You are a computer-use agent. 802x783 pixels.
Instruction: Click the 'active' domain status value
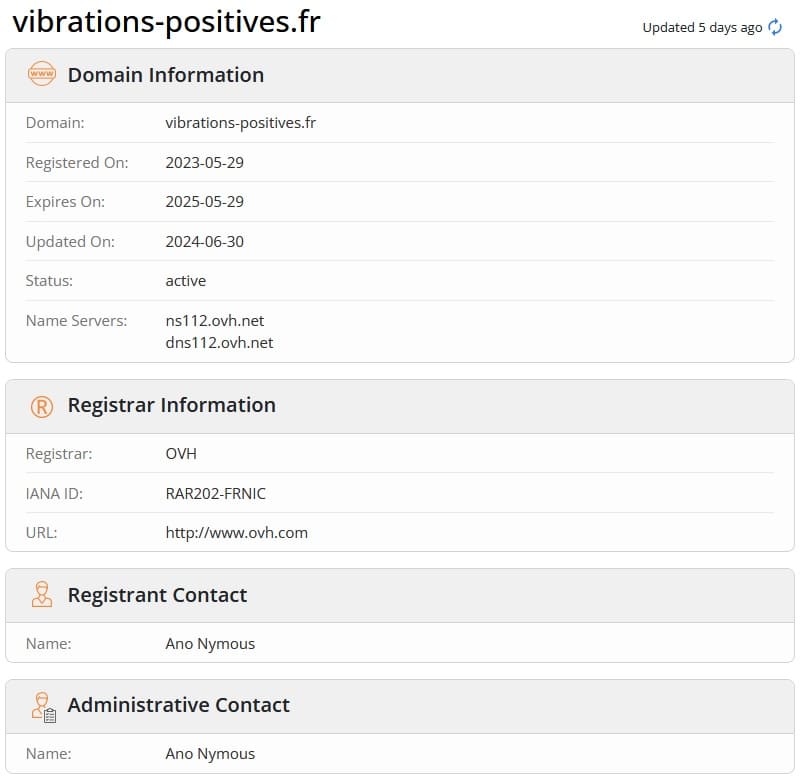tap(185, 280)
